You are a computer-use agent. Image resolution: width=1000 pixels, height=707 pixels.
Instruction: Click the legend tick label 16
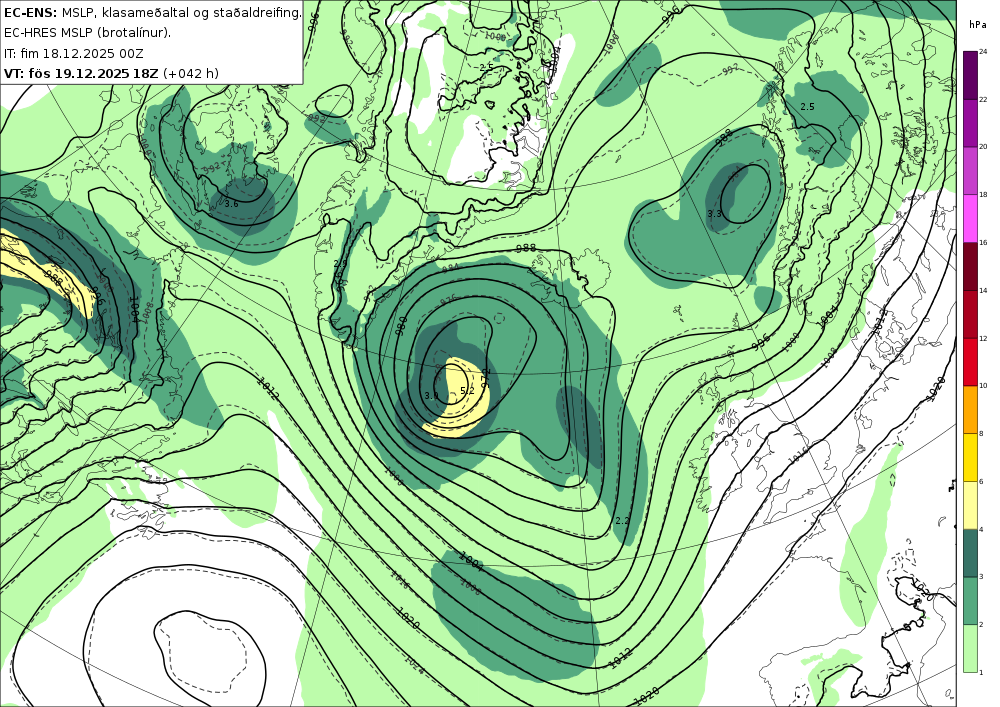983,242
